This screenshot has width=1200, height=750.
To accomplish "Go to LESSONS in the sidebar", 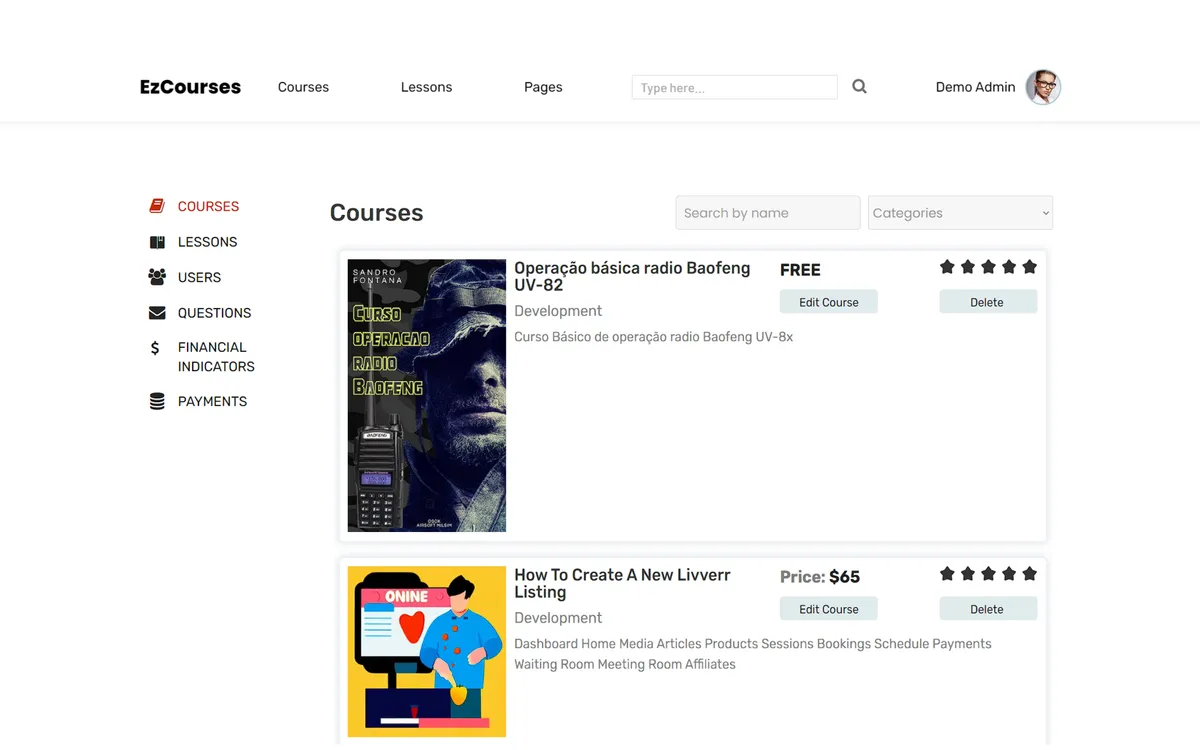I will click(x=207, y=242).
